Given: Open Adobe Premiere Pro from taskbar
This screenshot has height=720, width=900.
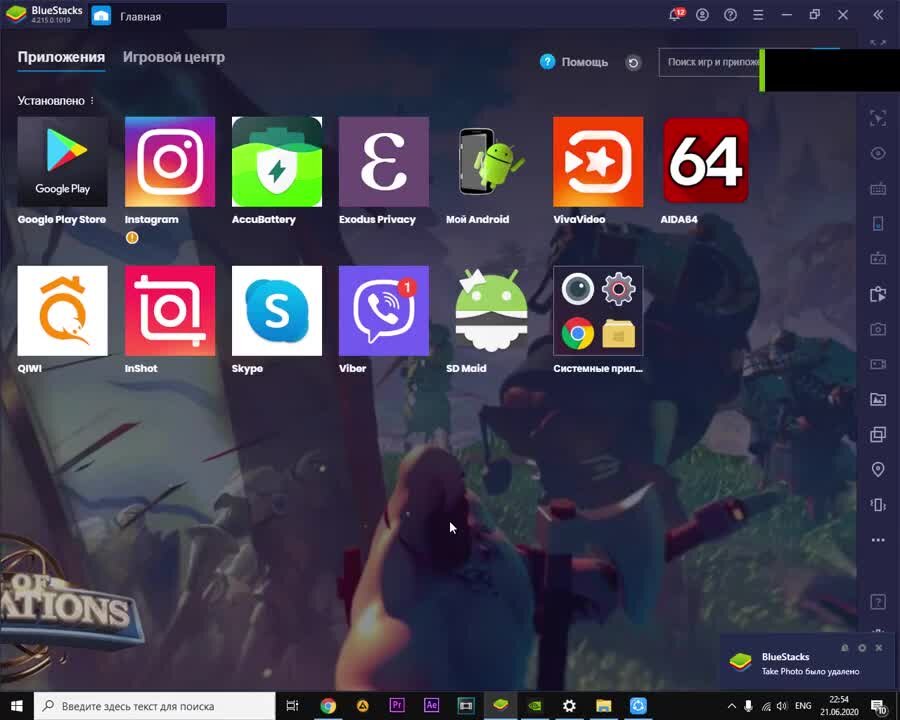Looking at the screenshot, I should [397, 705].
